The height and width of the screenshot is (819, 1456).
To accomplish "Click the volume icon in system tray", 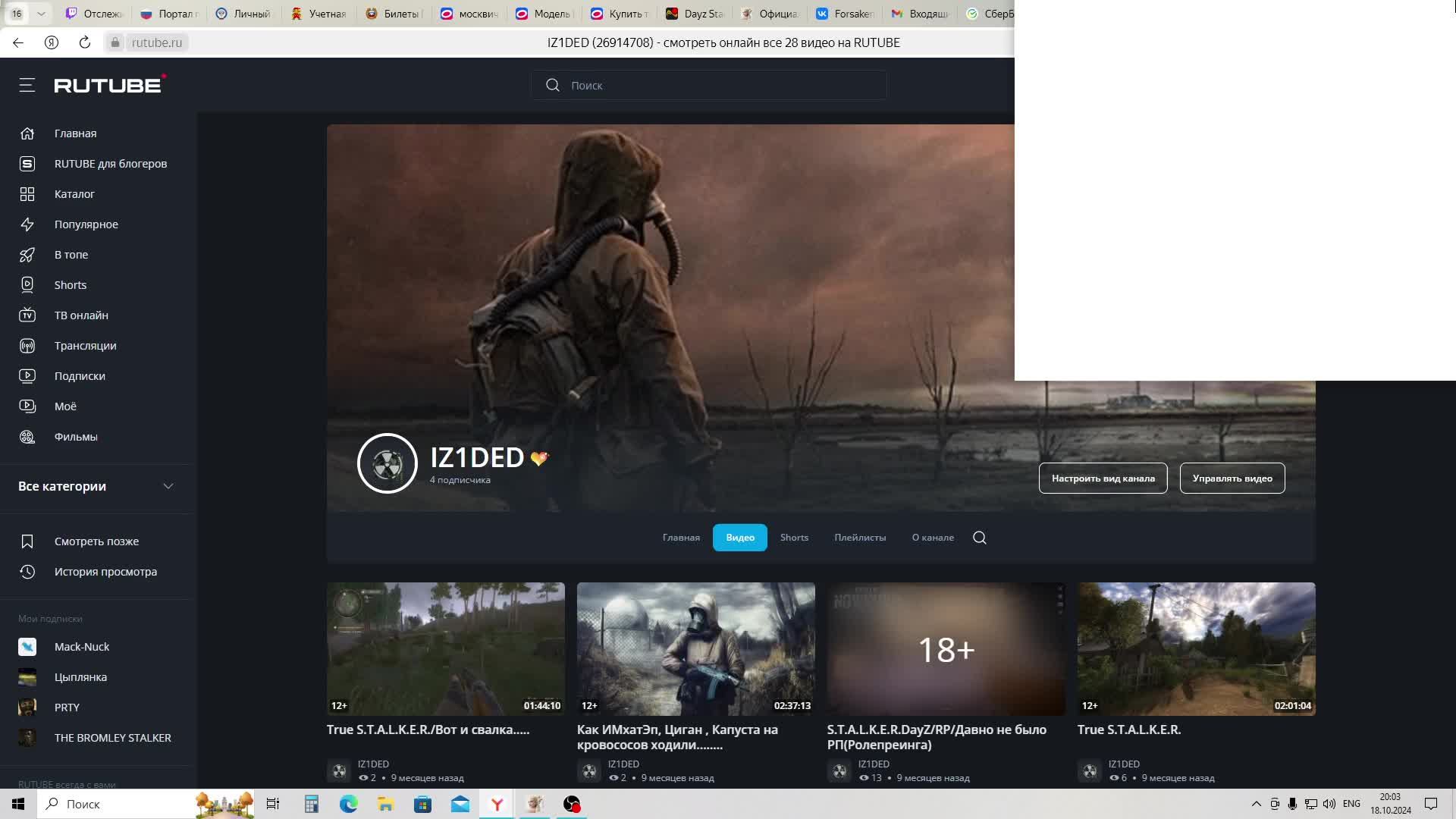I will [x=1329, y=804].
